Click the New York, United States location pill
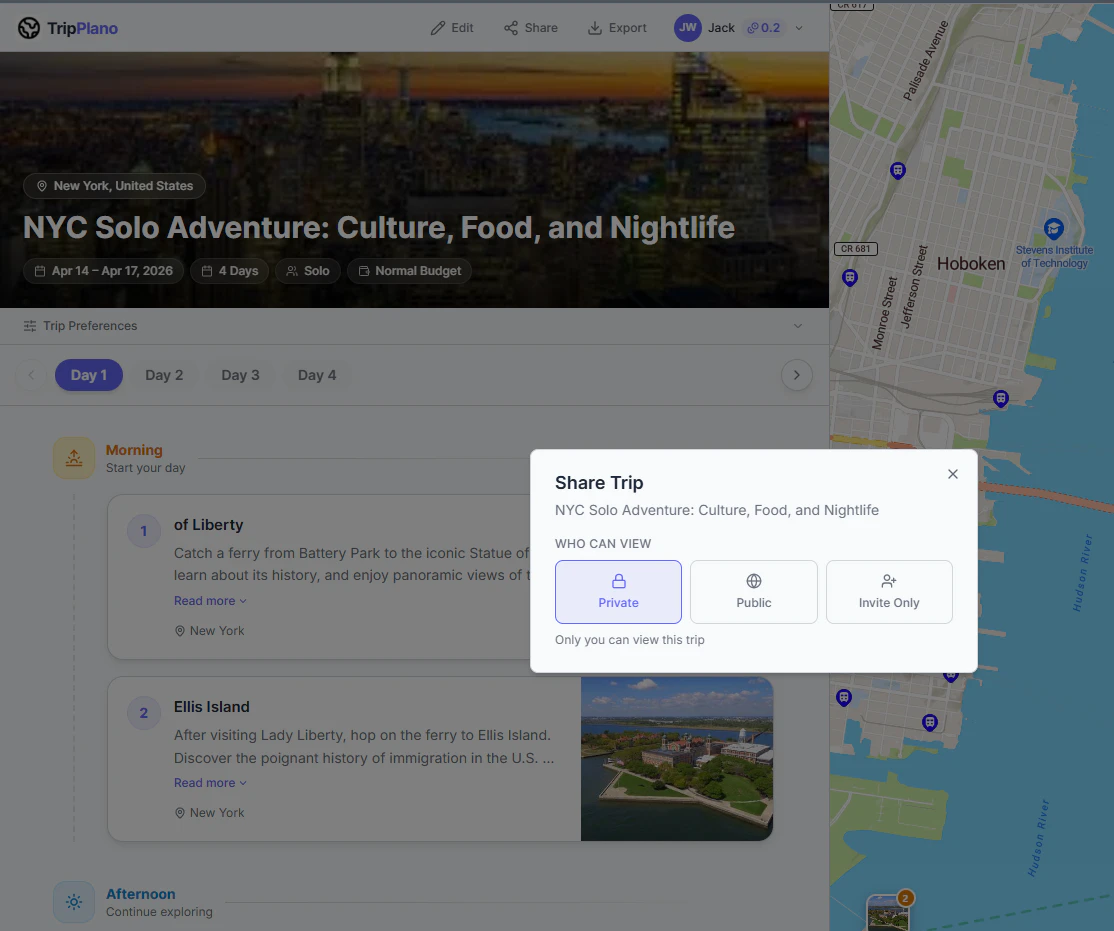 pyautogui.click(x=114, y=185)
